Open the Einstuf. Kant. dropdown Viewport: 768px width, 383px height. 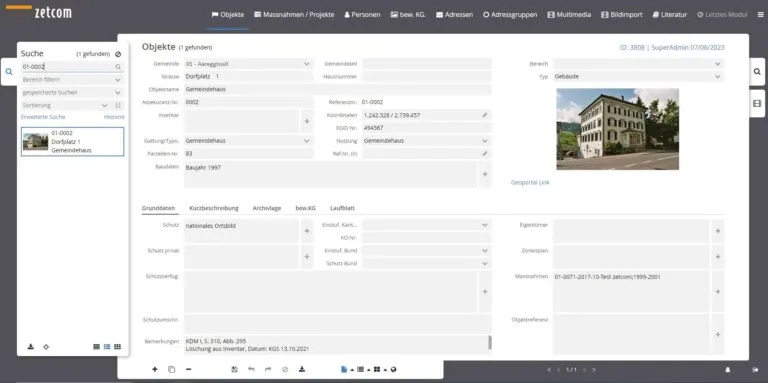point(484,225)
